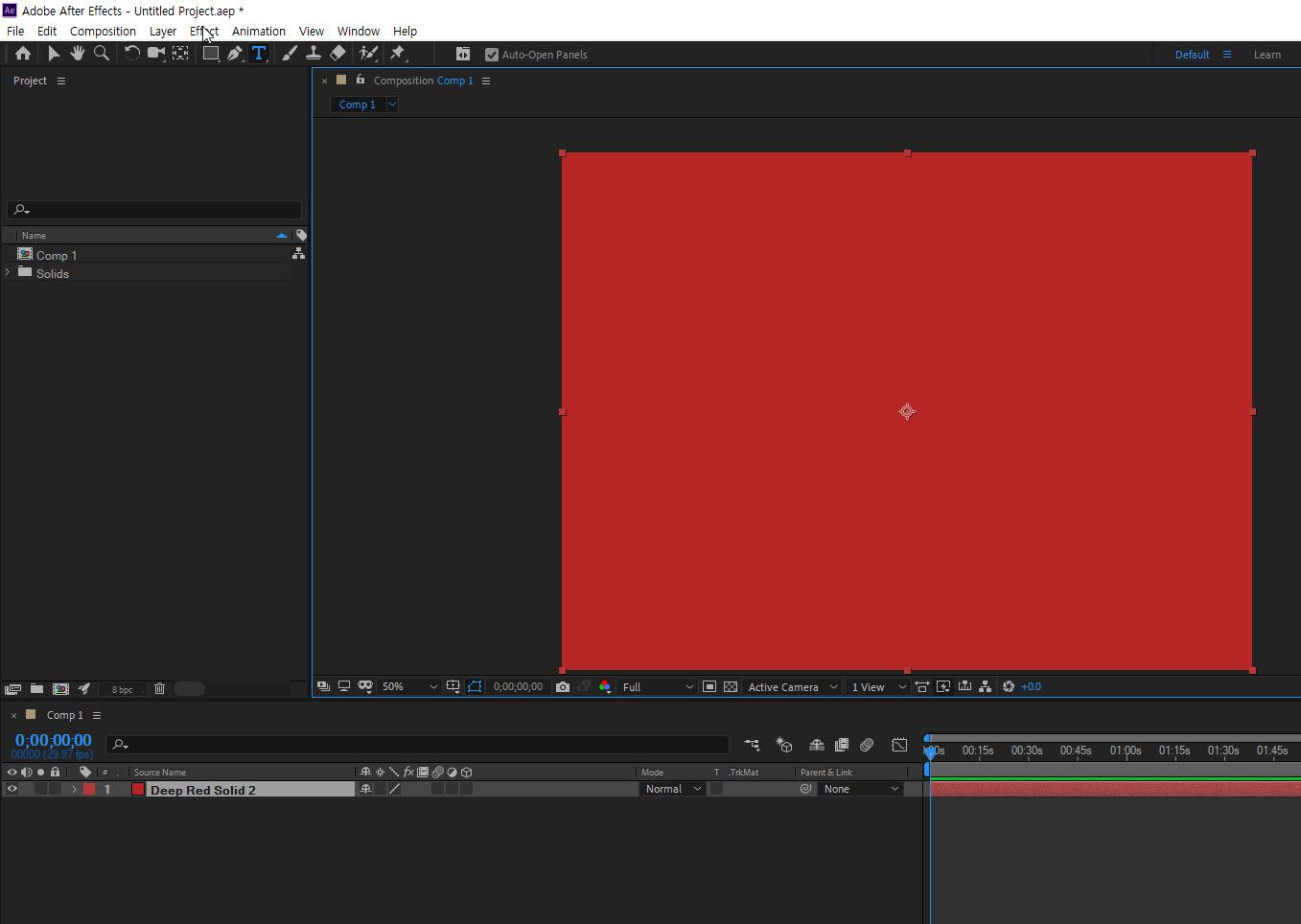Toggle Auto-Open Panels checkbox

(x=492, y=55)
